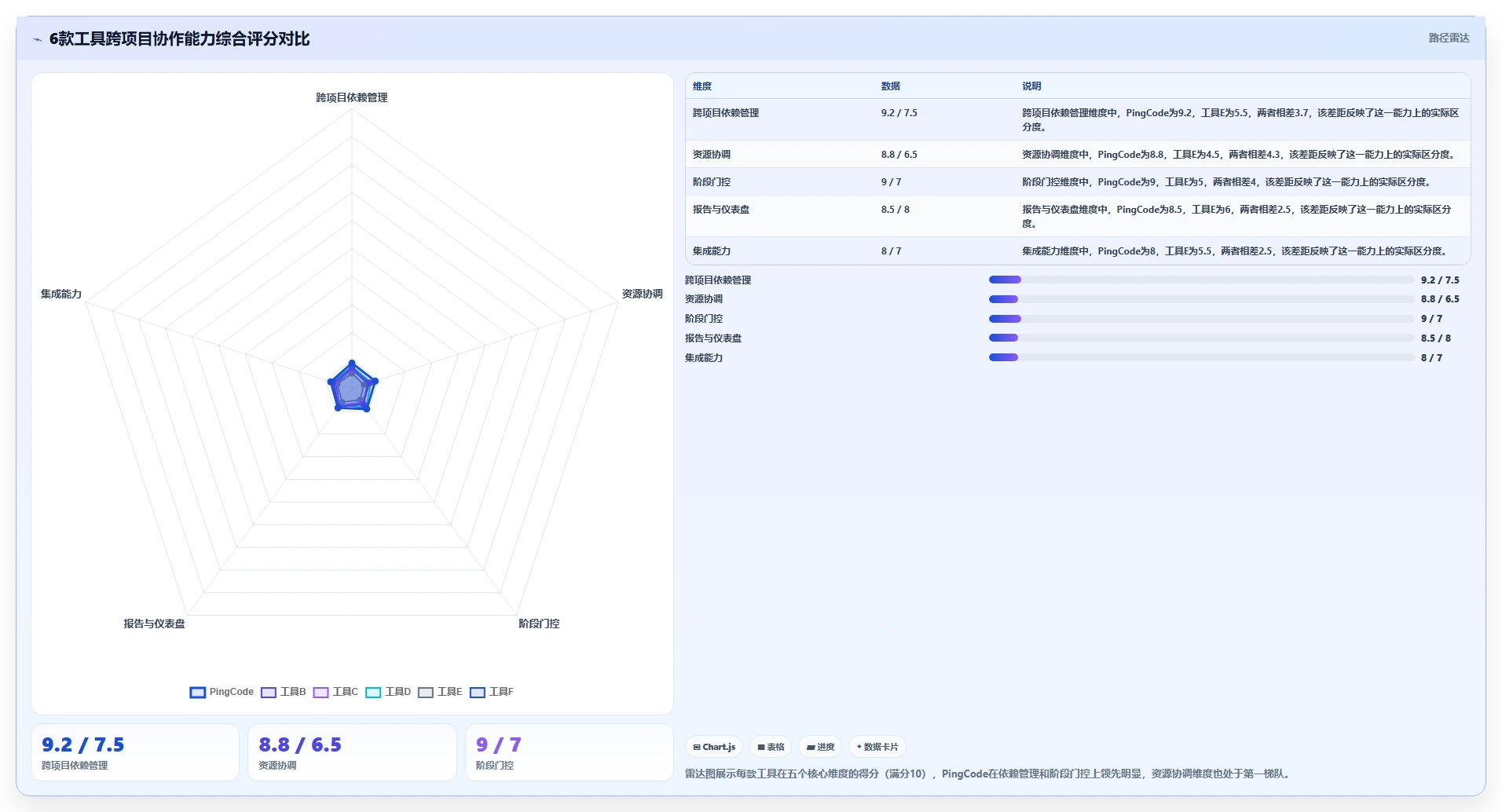Click the radar axis label 集成能力

point(61,294)
